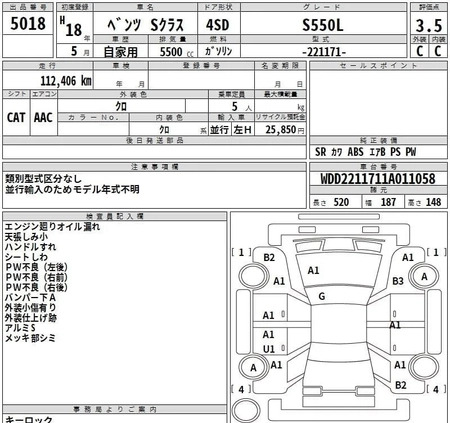
Task: Select the evaluation score 3.5 cell
Action: click(429, 26)
